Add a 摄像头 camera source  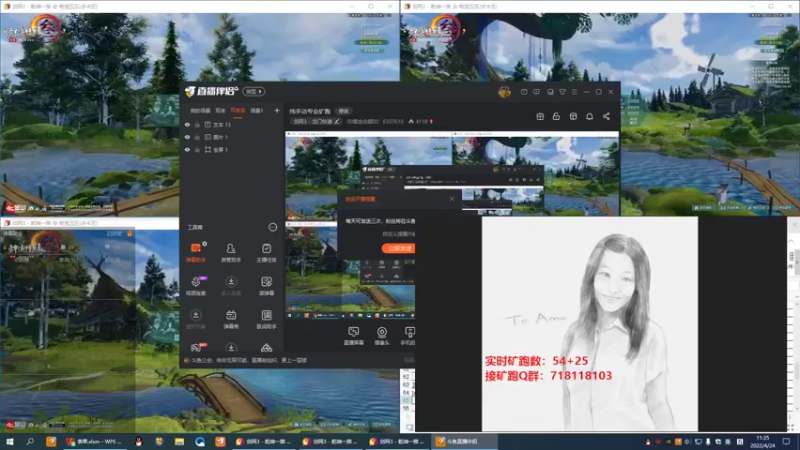pos(382,336)
